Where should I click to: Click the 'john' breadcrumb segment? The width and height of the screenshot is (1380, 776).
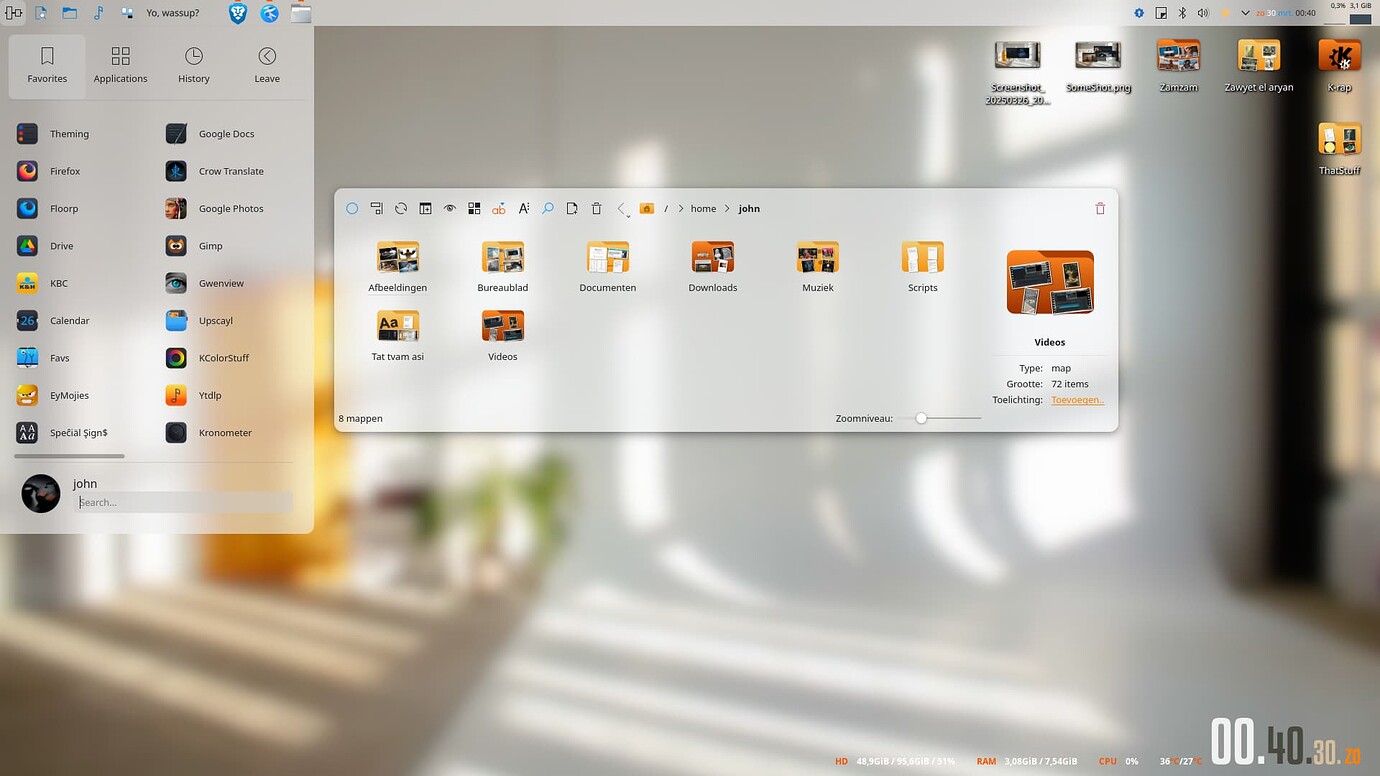click(x=749, y=208)
